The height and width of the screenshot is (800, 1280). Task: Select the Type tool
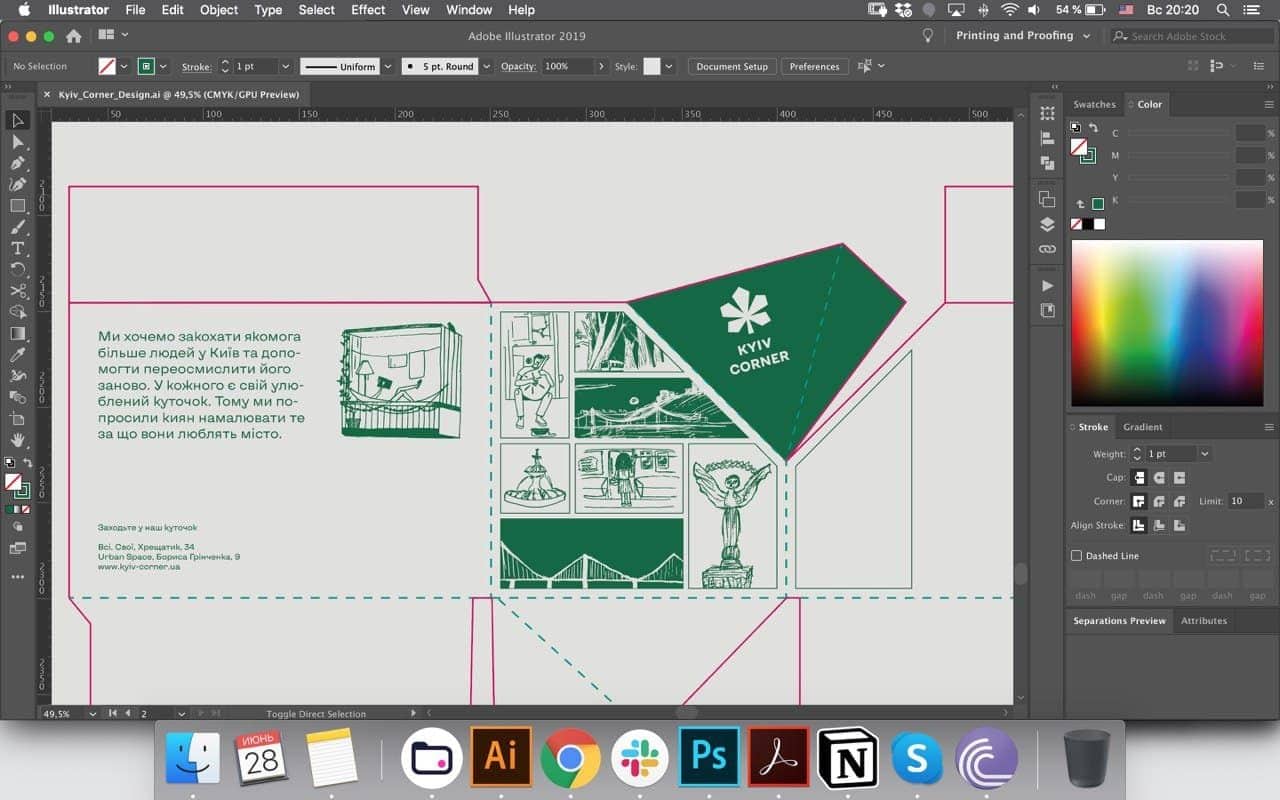18,248
